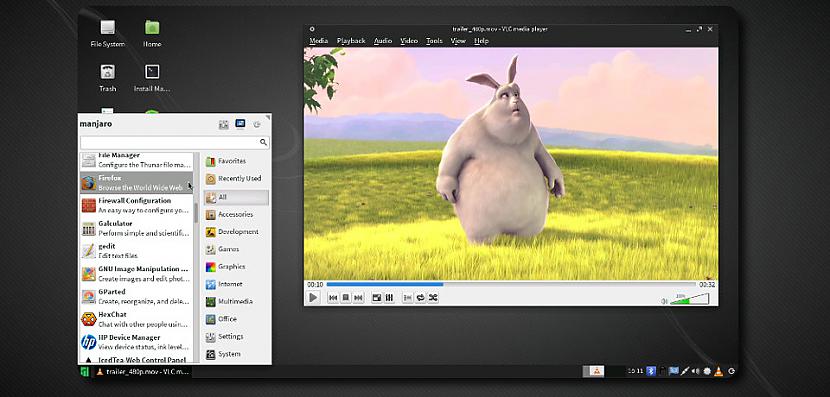Open the VLC Audio menu

tap(383, 41)
